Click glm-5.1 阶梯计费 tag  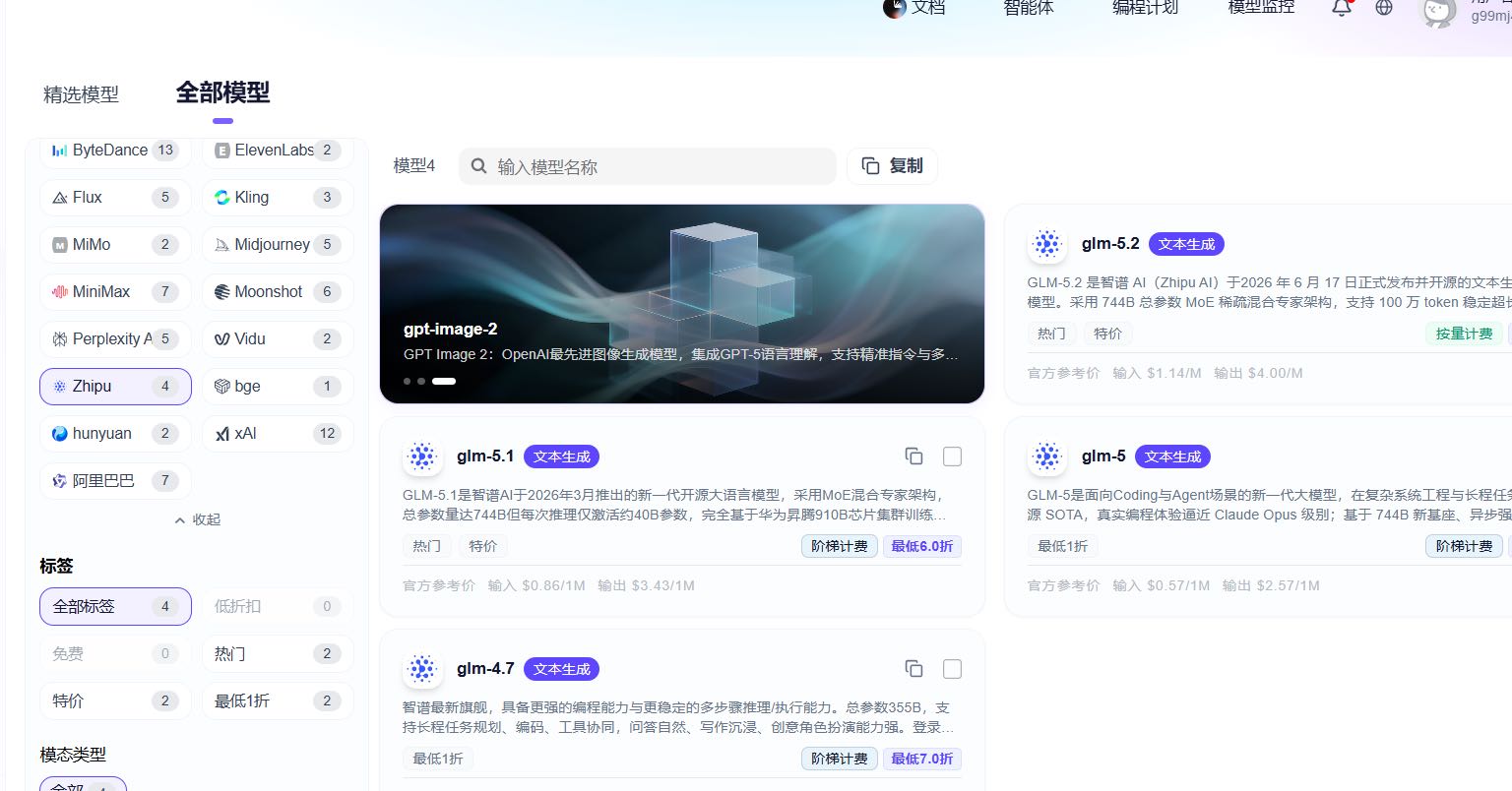(840, 546)
